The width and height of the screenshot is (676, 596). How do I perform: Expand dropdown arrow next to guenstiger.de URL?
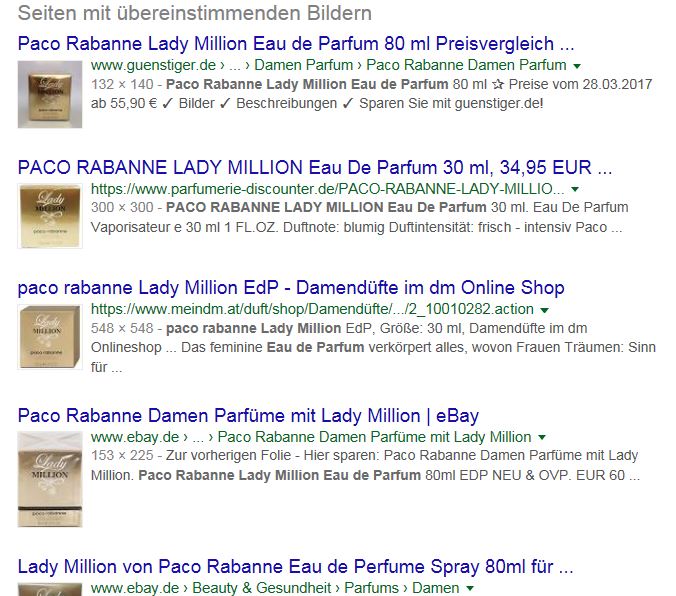pyautogui.click(x=577, y=66)
